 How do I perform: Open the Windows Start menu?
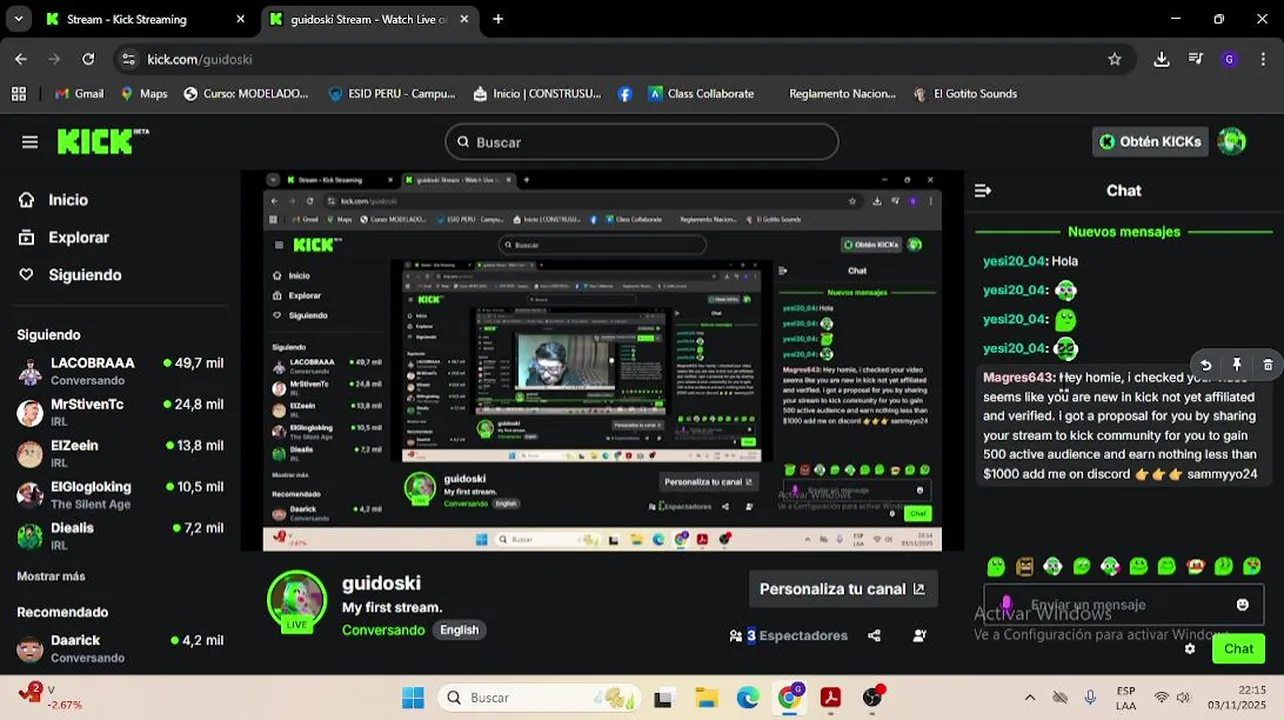pos(412,697)
